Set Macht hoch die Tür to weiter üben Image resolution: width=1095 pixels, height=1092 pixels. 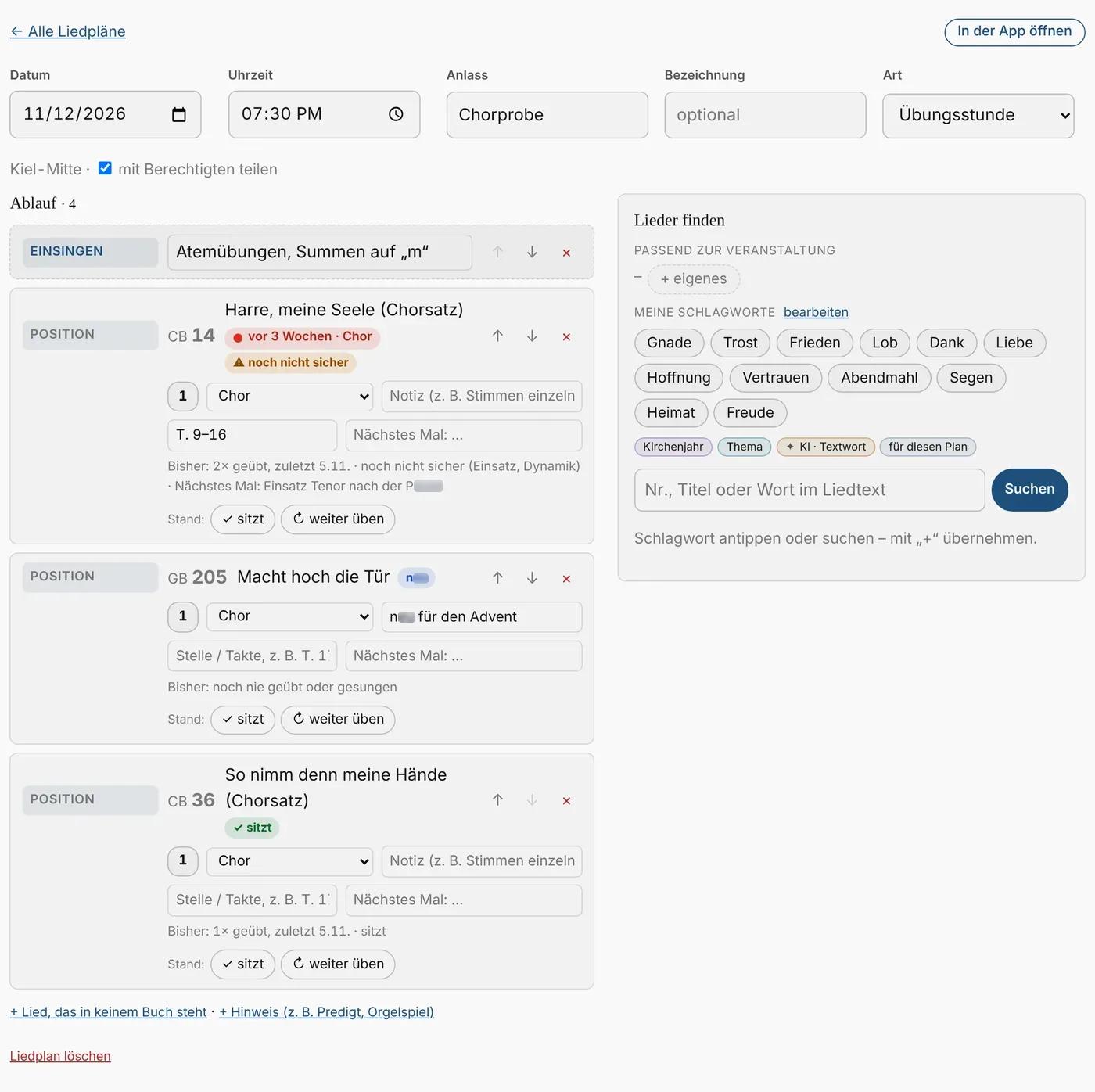tap(338, 720)
